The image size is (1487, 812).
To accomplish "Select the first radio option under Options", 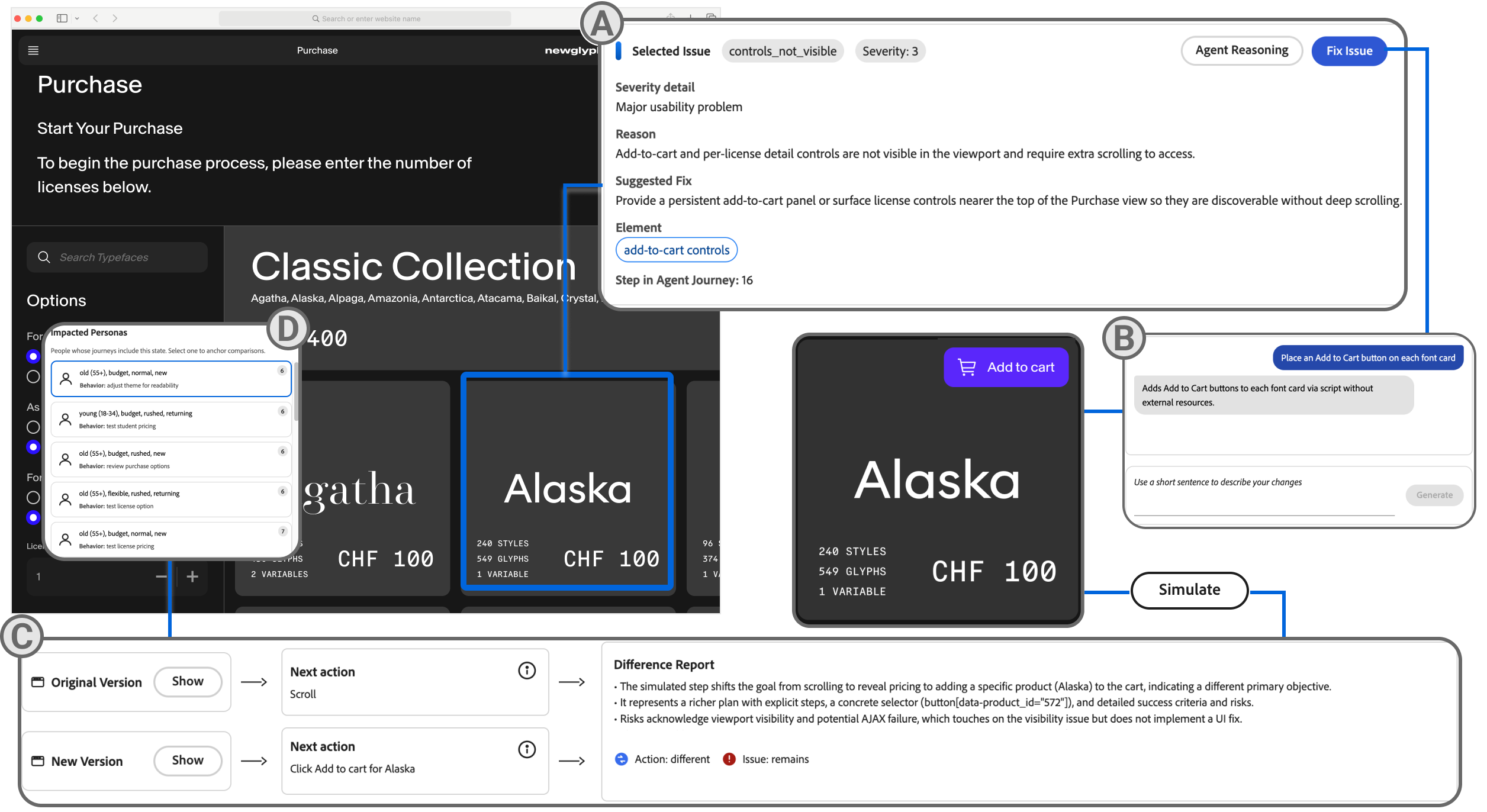I will point(33,356).
